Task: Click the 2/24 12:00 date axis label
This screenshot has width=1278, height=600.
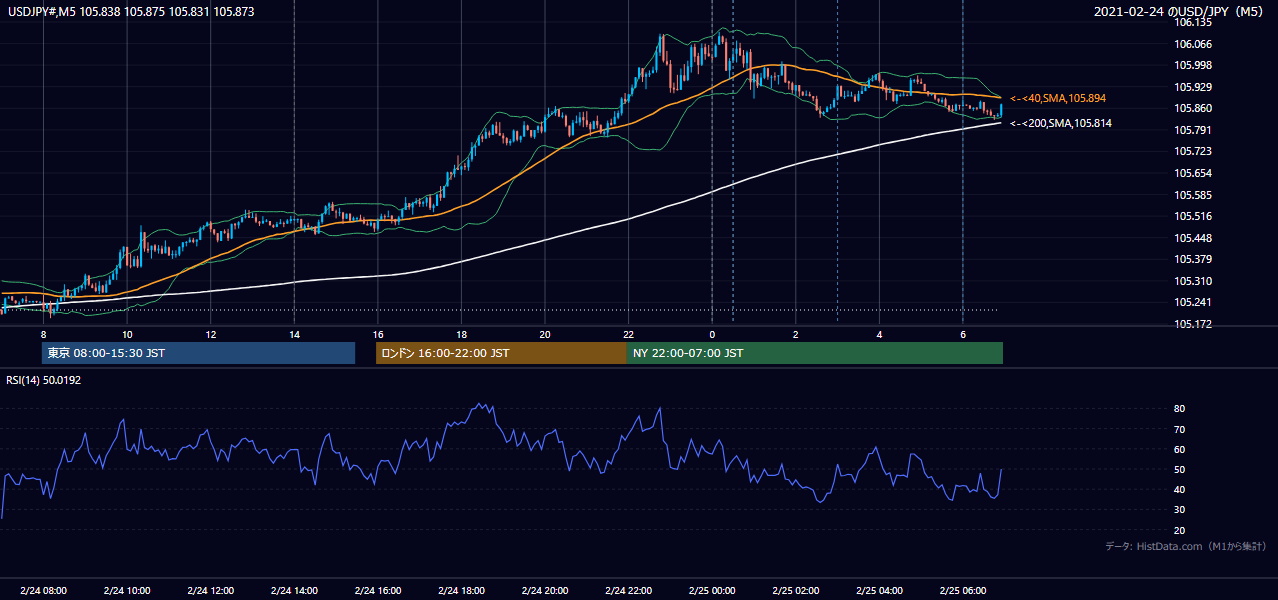Action: point(210,590)
